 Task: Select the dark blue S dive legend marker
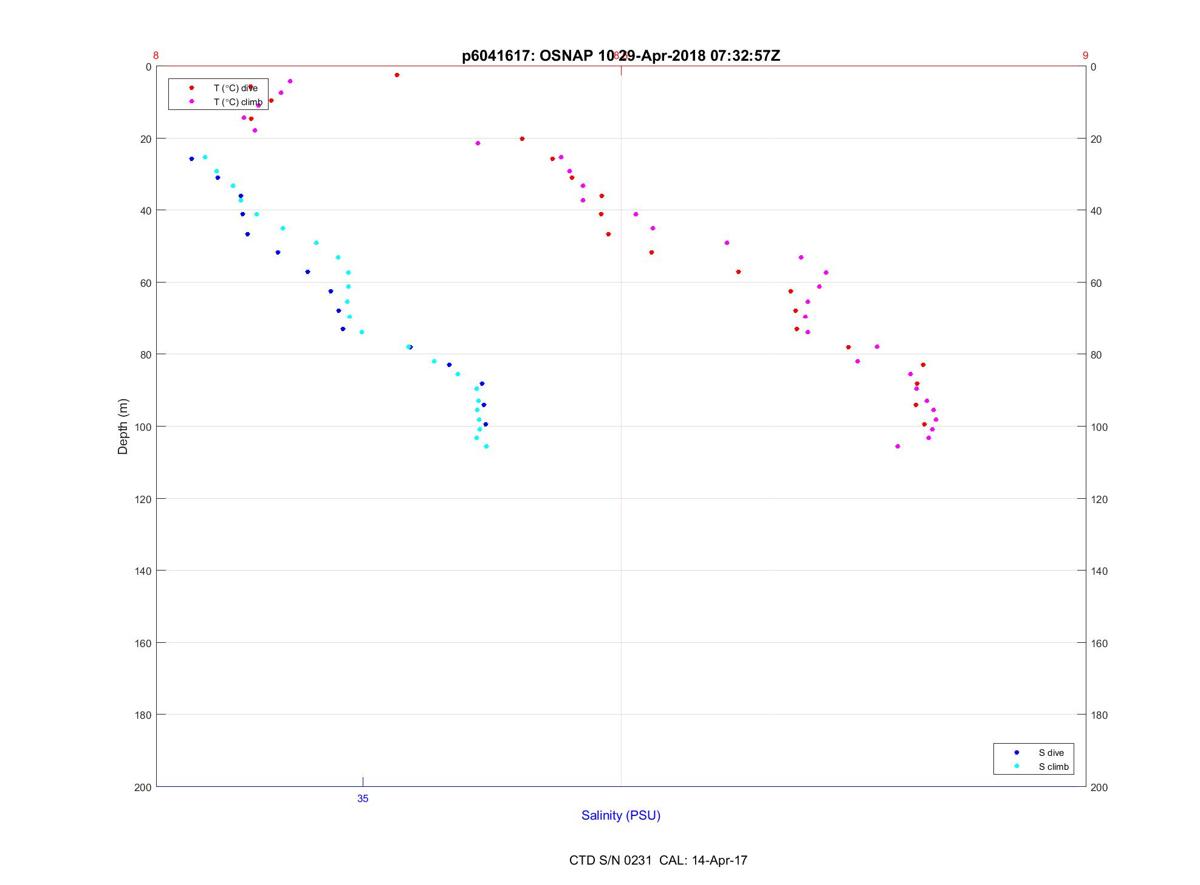[1017, 752]
